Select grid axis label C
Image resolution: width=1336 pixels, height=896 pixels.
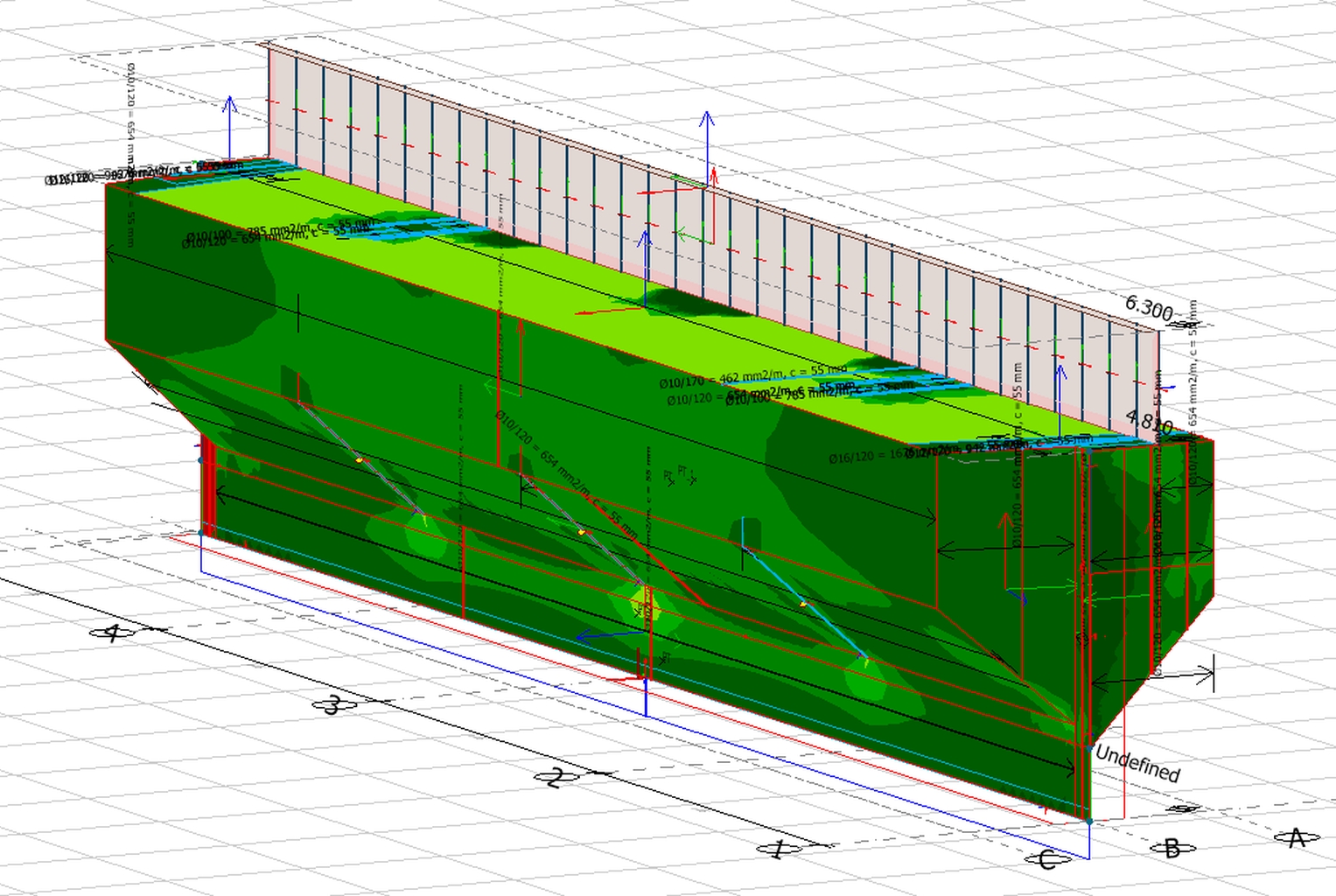coord(1047,860)
